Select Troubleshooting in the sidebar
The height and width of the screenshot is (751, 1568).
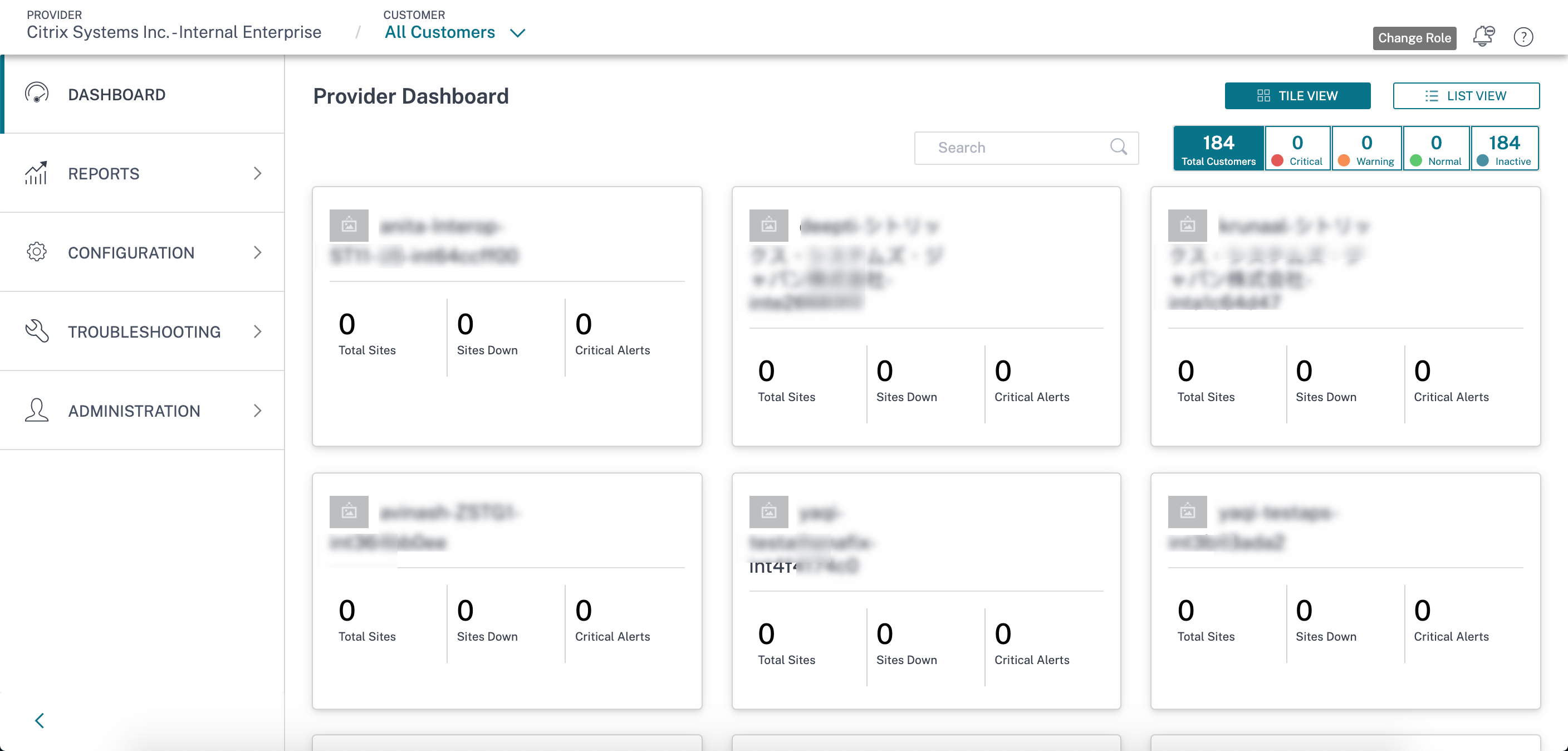[x=143, y=332]
